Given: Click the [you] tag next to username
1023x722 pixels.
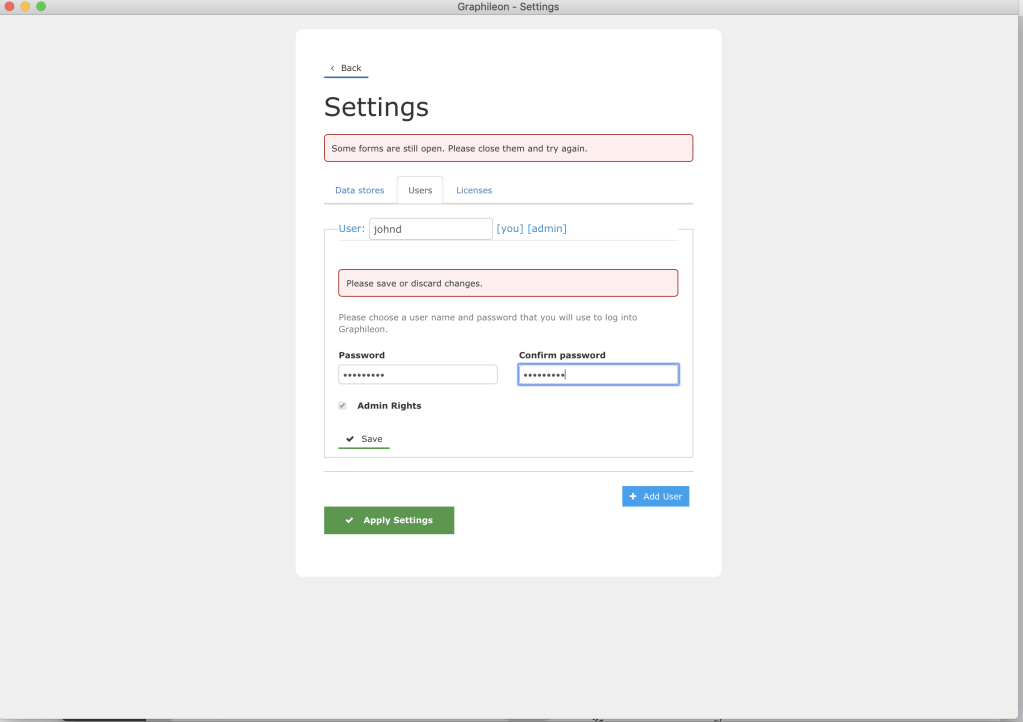Looking at the screenshot, I should tap(510, 229).
